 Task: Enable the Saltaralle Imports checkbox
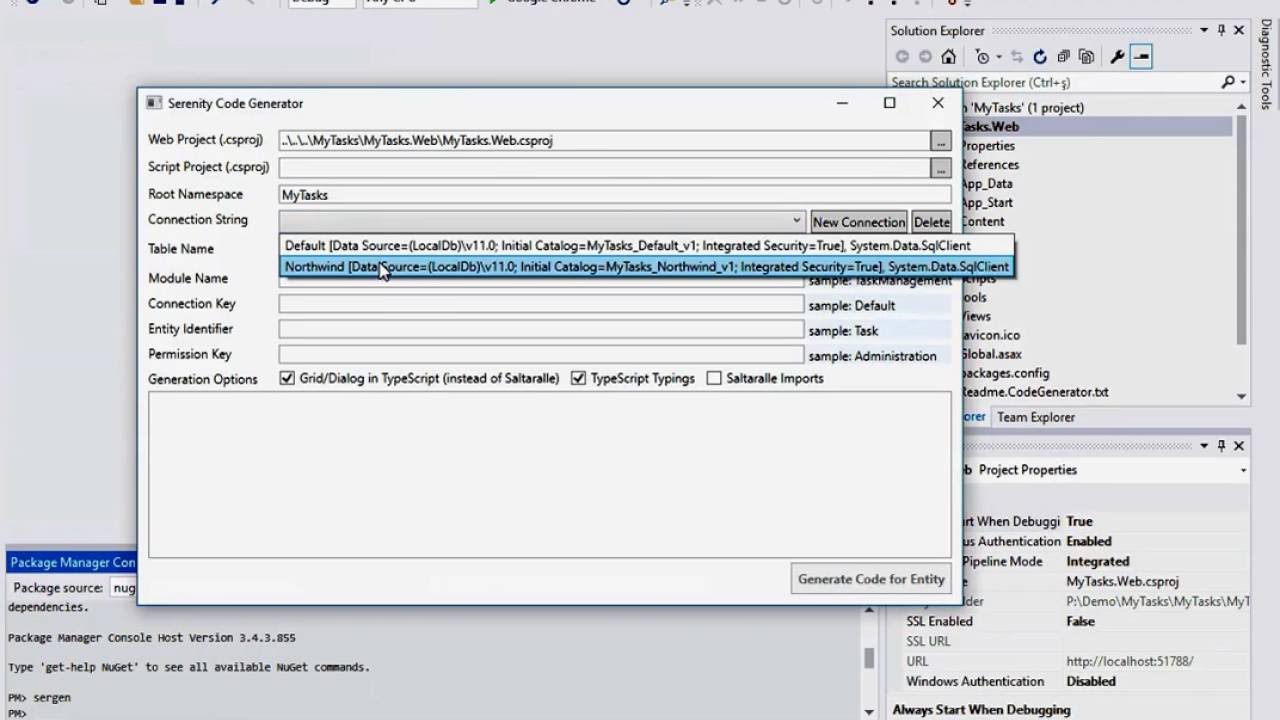pos(714,378)
